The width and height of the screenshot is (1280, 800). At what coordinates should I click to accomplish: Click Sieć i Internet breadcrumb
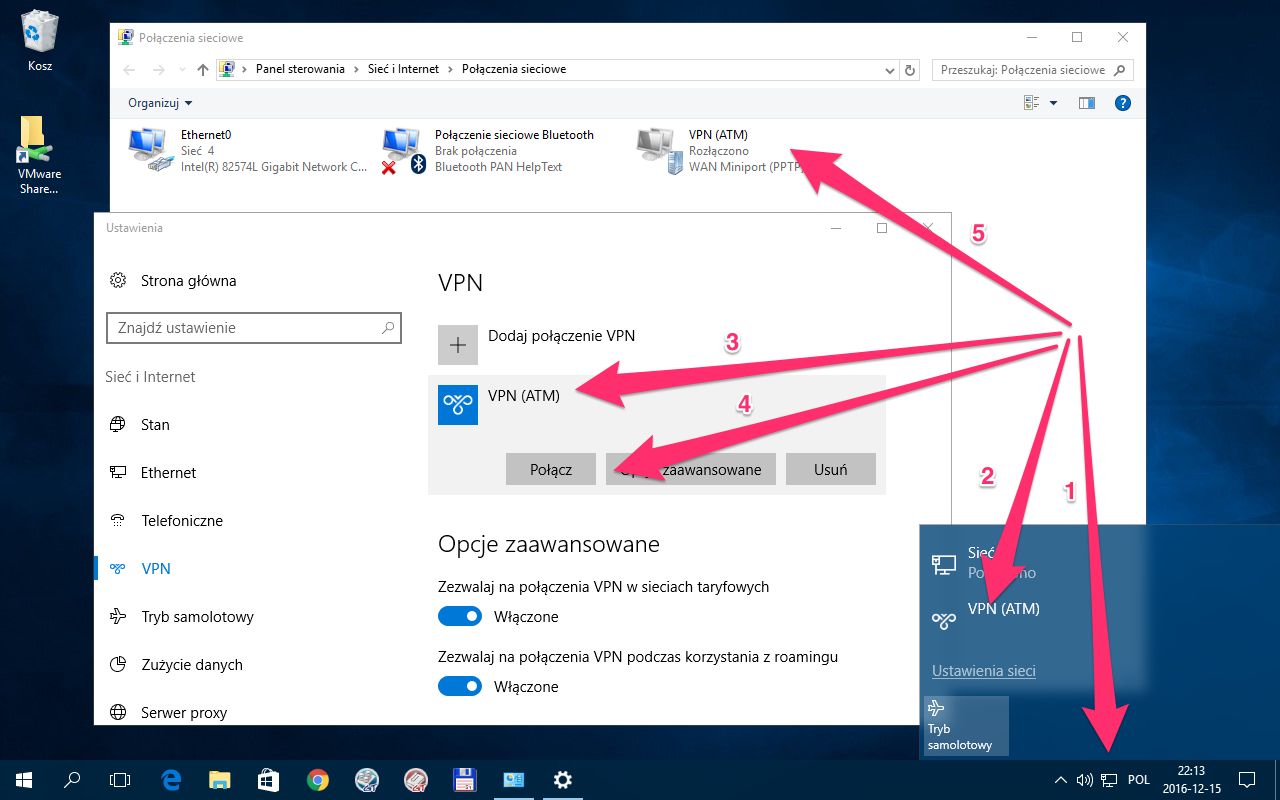[x=404, y=70]
